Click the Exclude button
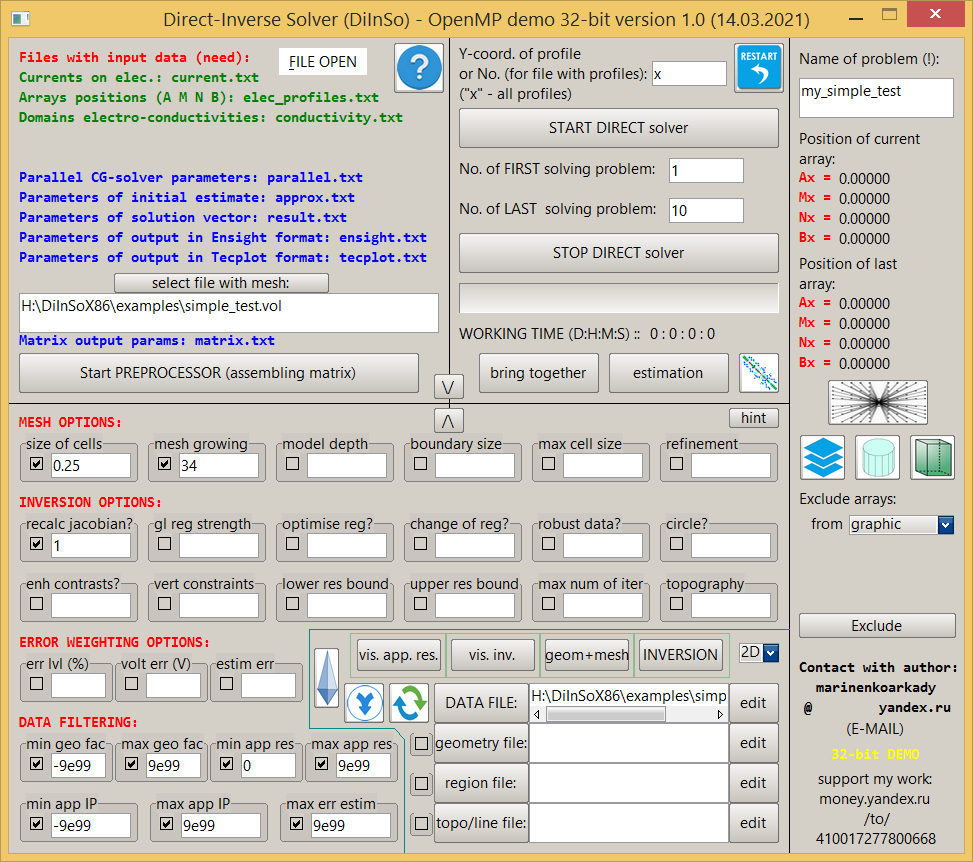The height and width of the screenshot is (862, 973). click(877, 626)
